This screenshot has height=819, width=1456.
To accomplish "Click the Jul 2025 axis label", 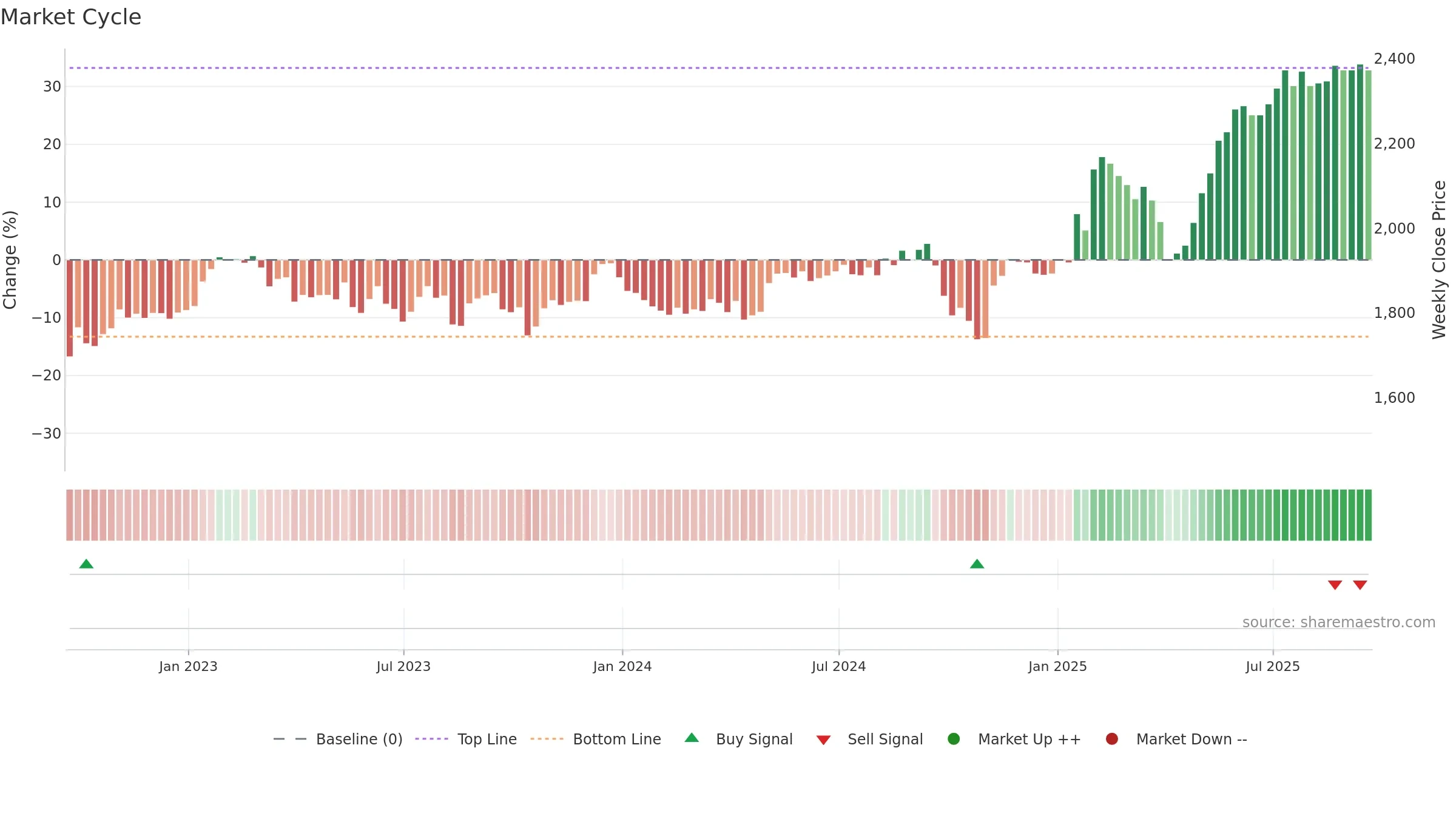I will pyautogui.click(x=1273, y=666).
